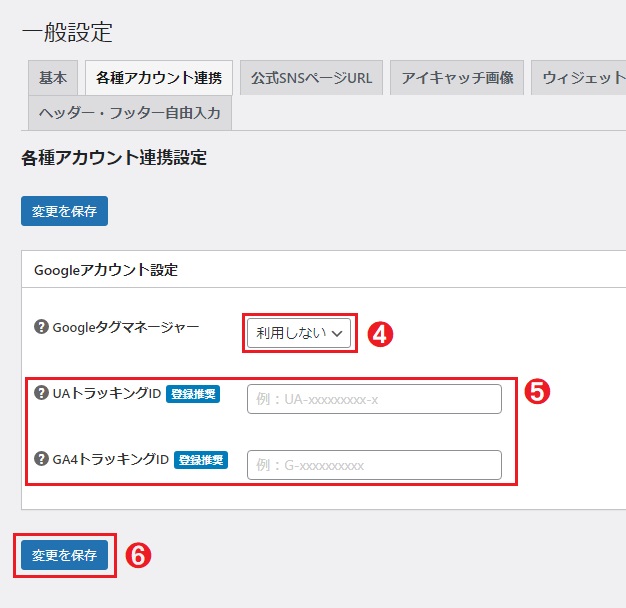Screen dimensions: 626x608
Task: Click the Googleアカウント設定 section header
Action: click(x=106, y=270)
